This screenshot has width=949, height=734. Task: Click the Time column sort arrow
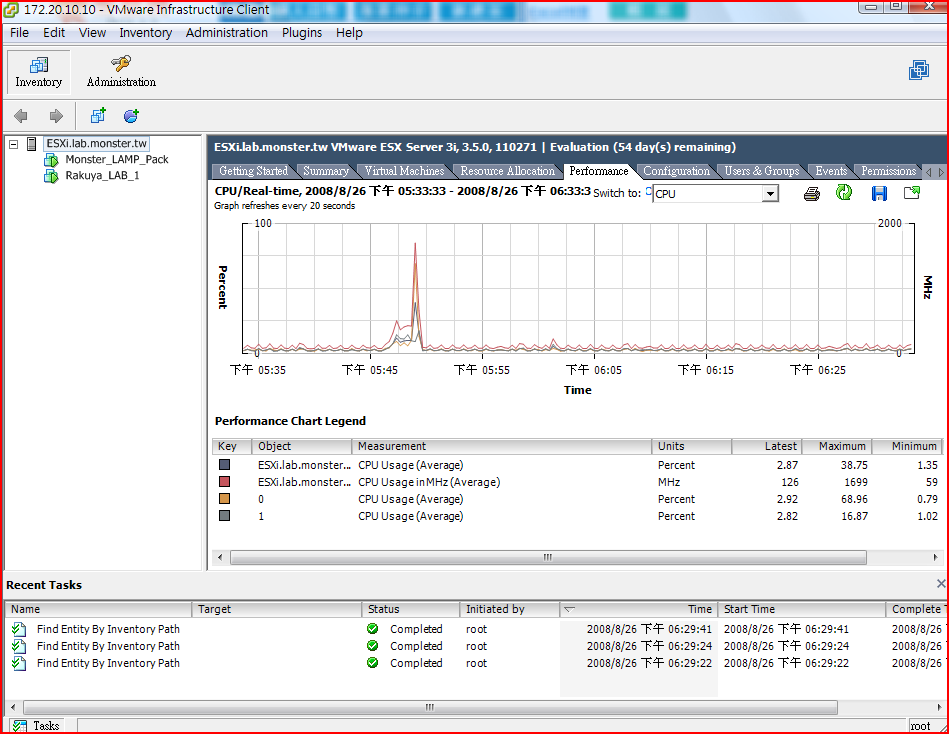(x=569, y=609)
